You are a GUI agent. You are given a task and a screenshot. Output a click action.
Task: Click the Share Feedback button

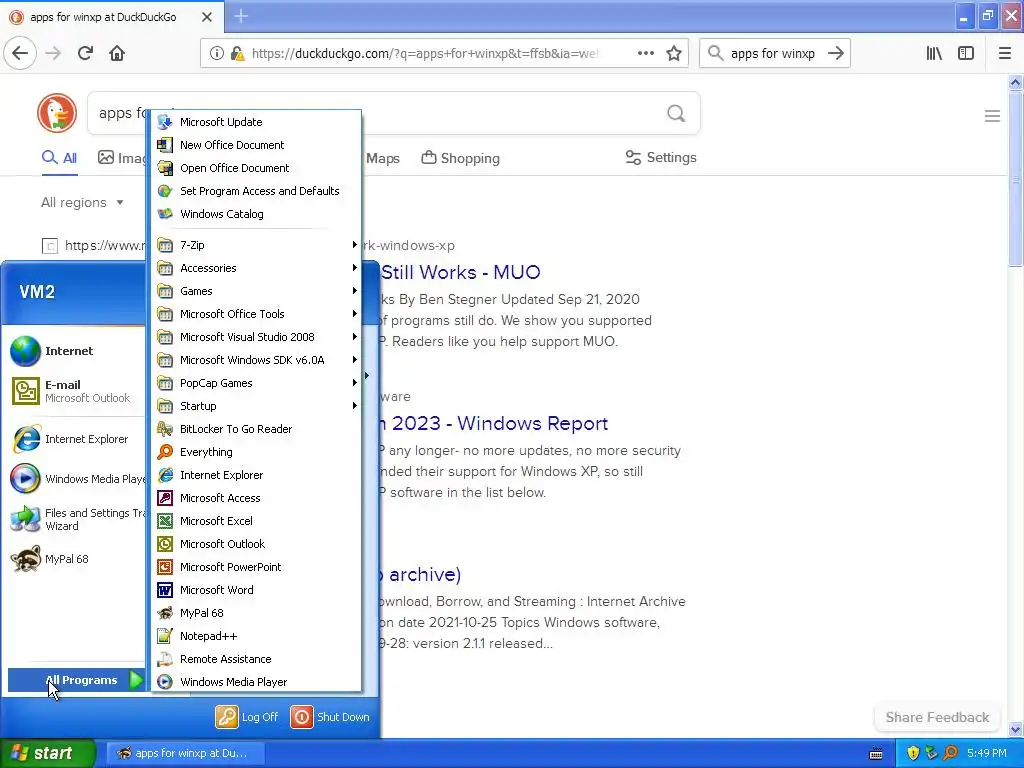937,717
